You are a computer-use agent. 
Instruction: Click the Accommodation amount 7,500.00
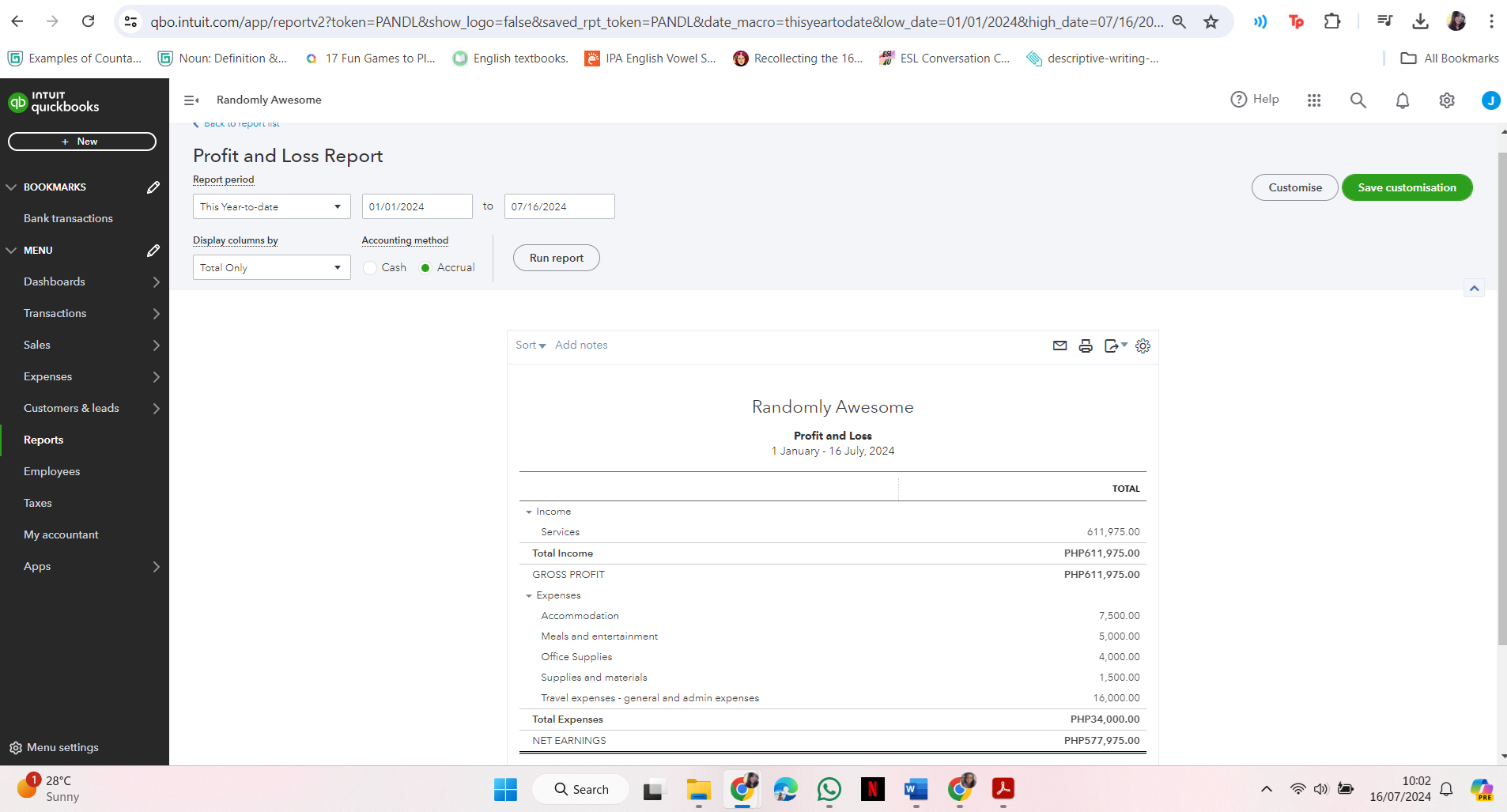click(1119, 617)
